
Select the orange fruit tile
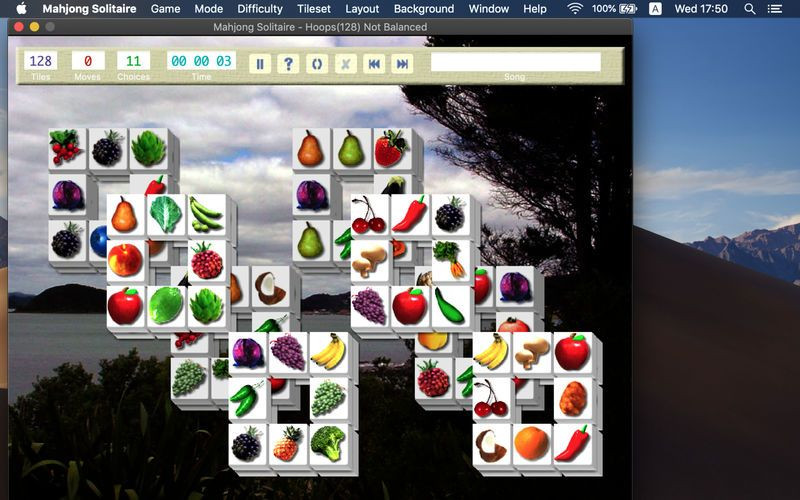[532, 444]
